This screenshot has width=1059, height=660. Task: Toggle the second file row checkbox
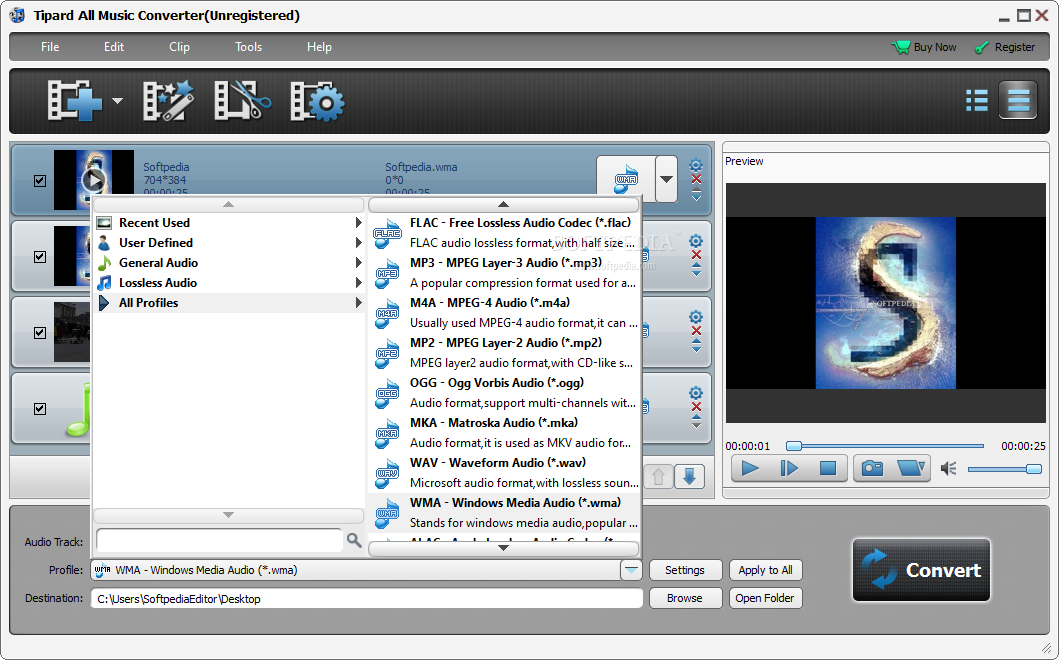pos(40,257)
